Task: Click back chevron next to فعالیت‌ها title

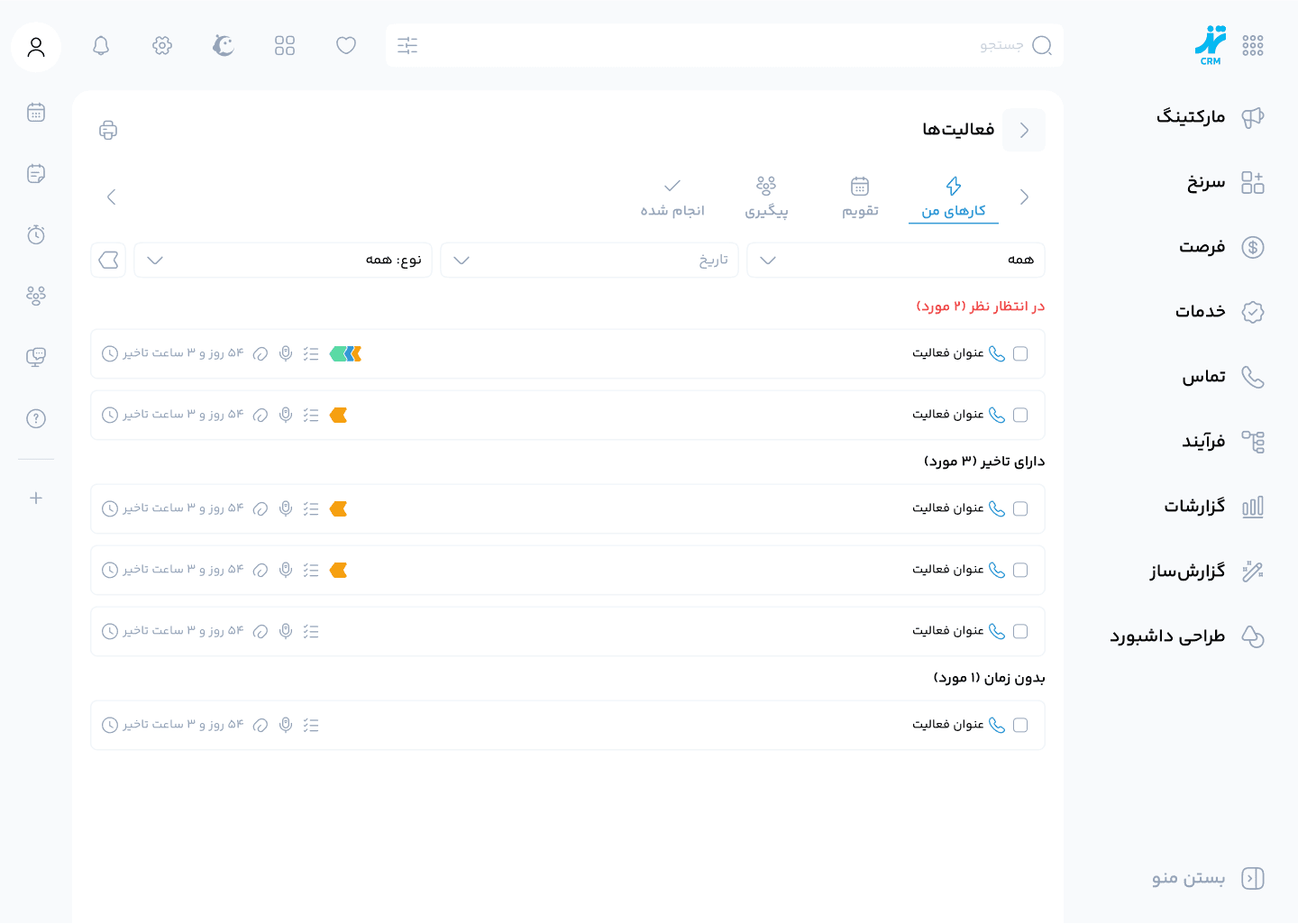Action: click(1024, 130)
